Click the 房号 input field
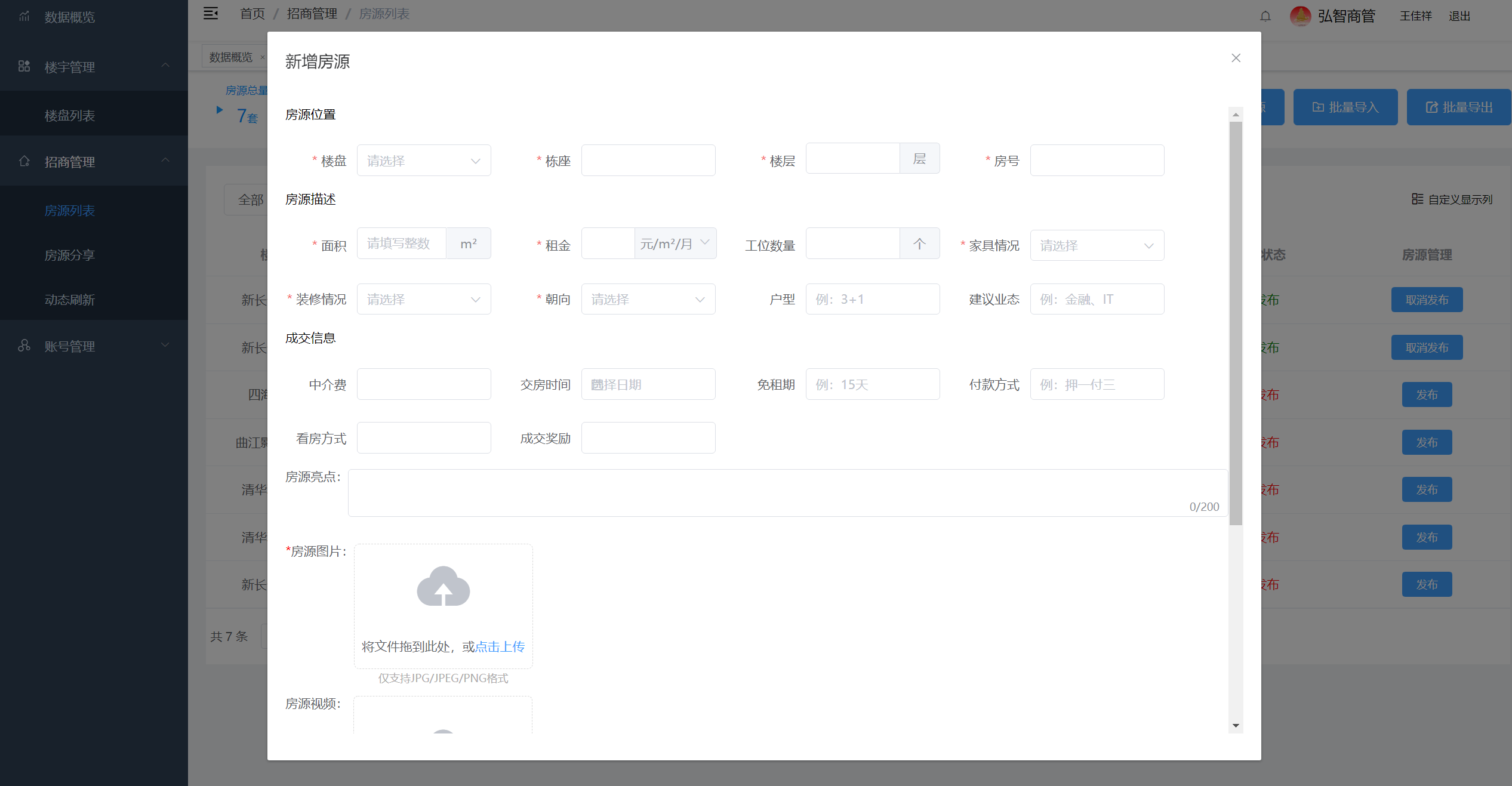Screen dimensions: 1512x786 pos(1097,161)
